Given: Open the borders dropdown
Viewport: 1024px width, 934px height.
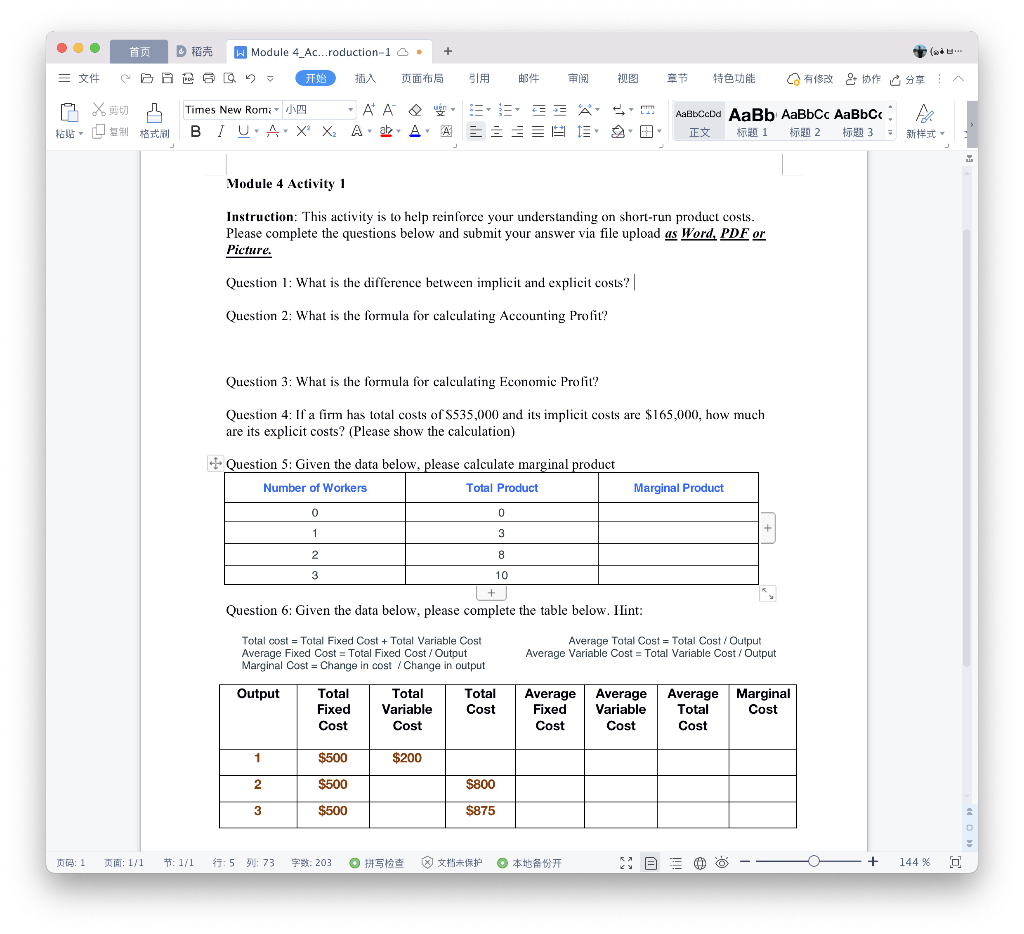Looking at the screenshot, I should [x=659, y=132].
